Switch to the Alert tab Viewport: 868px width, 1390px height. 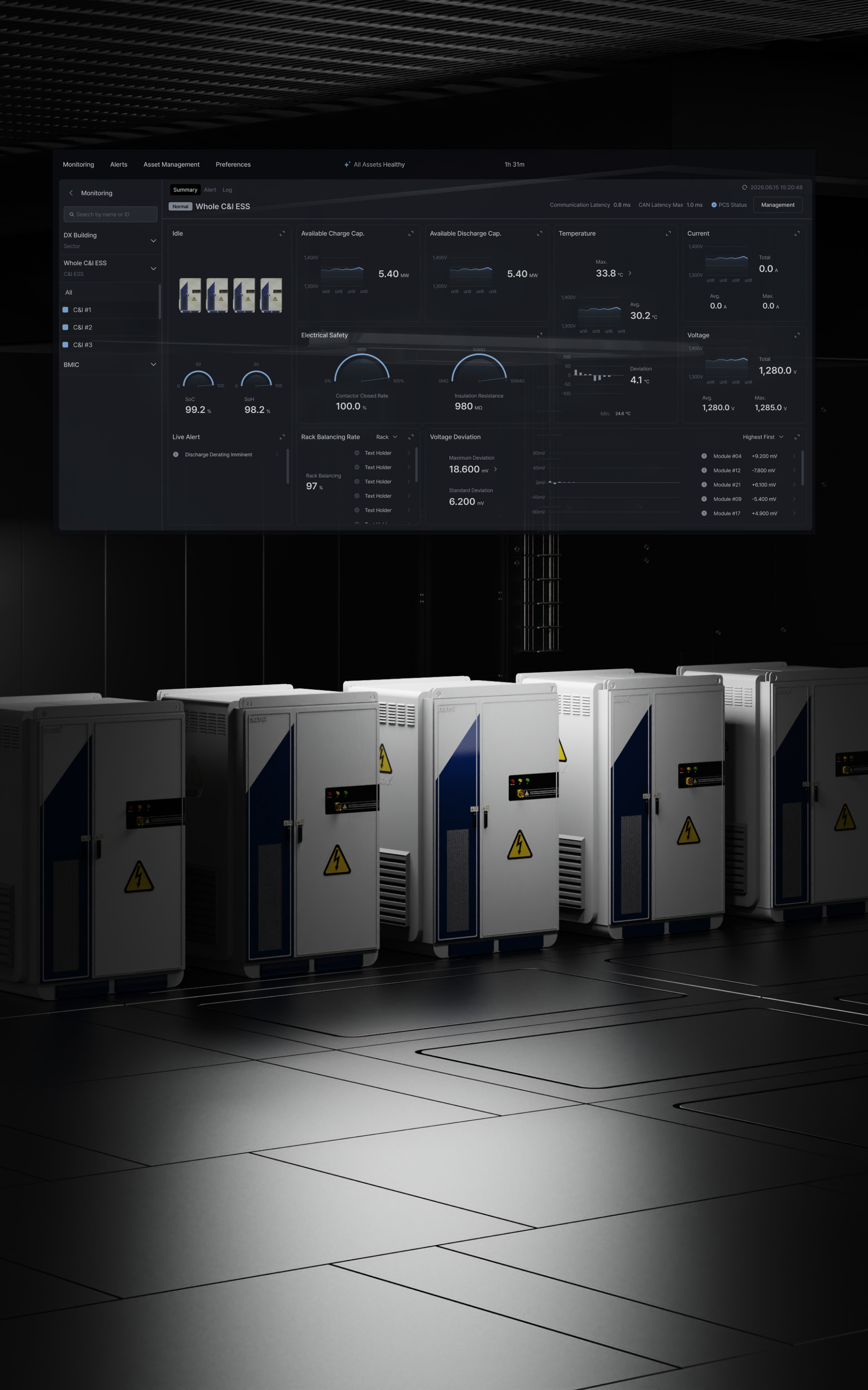click(210, 189)
